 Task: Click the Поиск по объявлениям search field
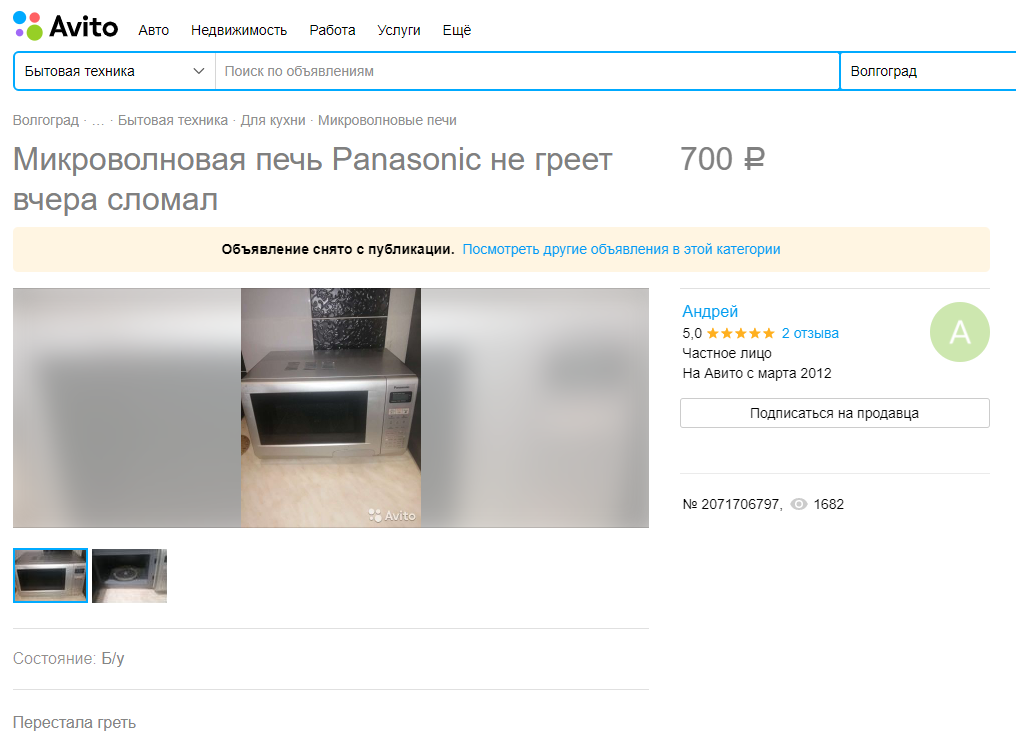coord(527,71)
